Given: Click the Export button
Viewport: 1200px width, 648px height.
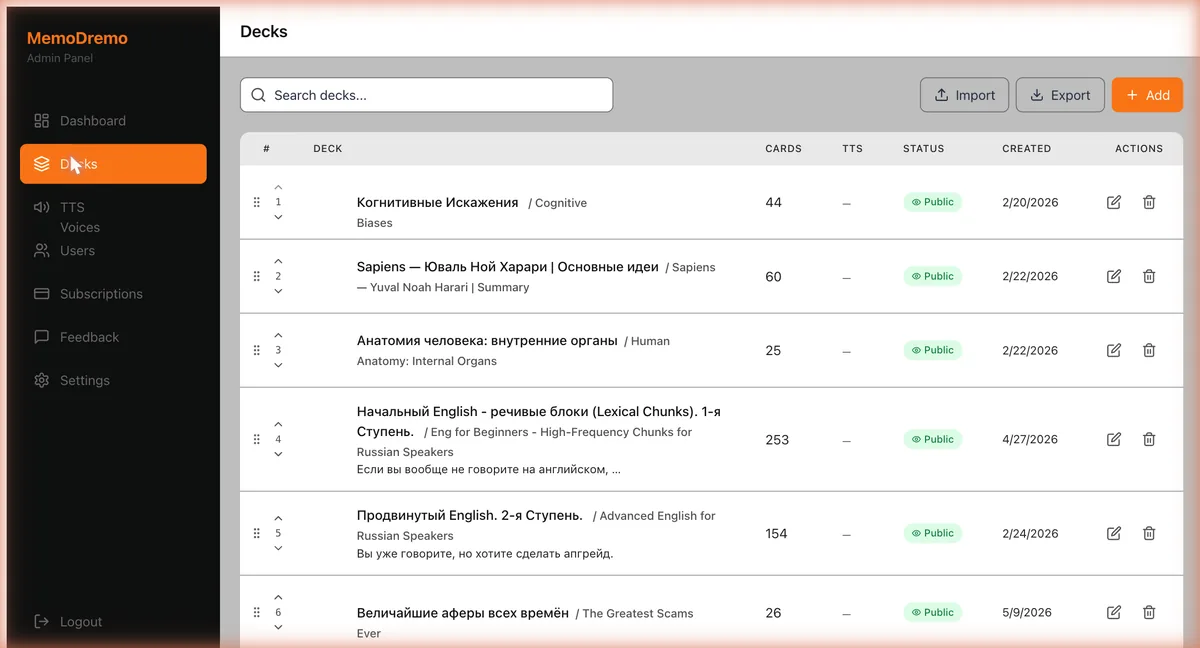Looking at the screenshot, I should [1060, 95].
